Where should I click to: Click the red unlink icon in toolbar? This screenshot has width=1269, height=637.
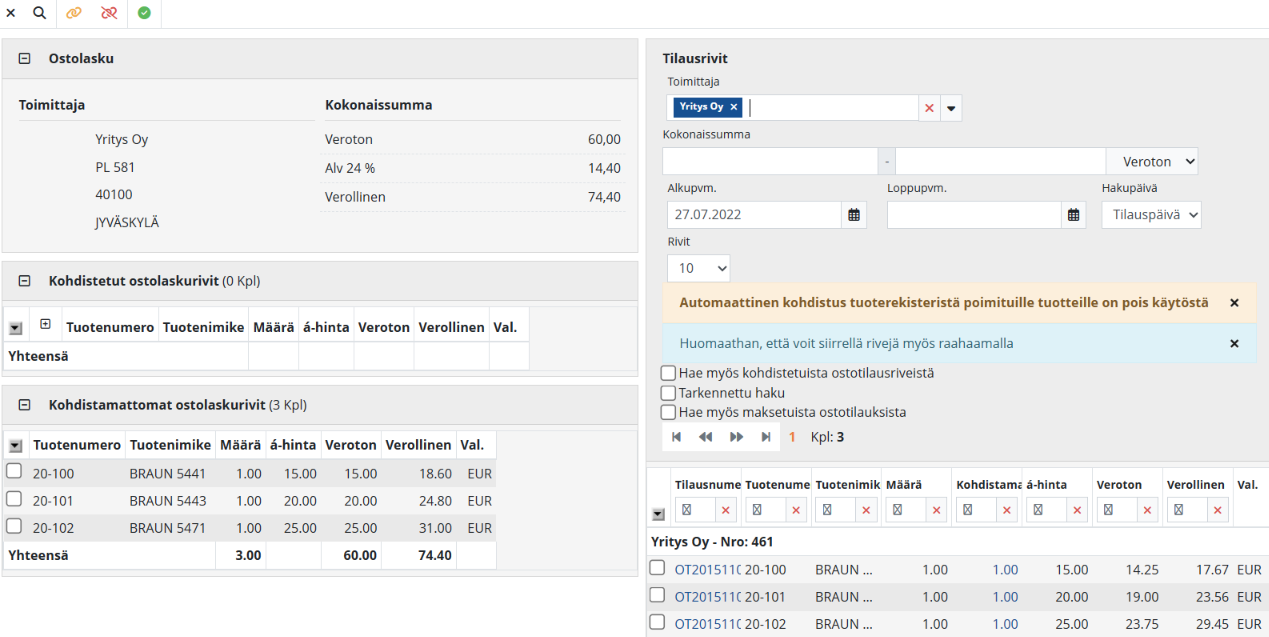point(109,13)
